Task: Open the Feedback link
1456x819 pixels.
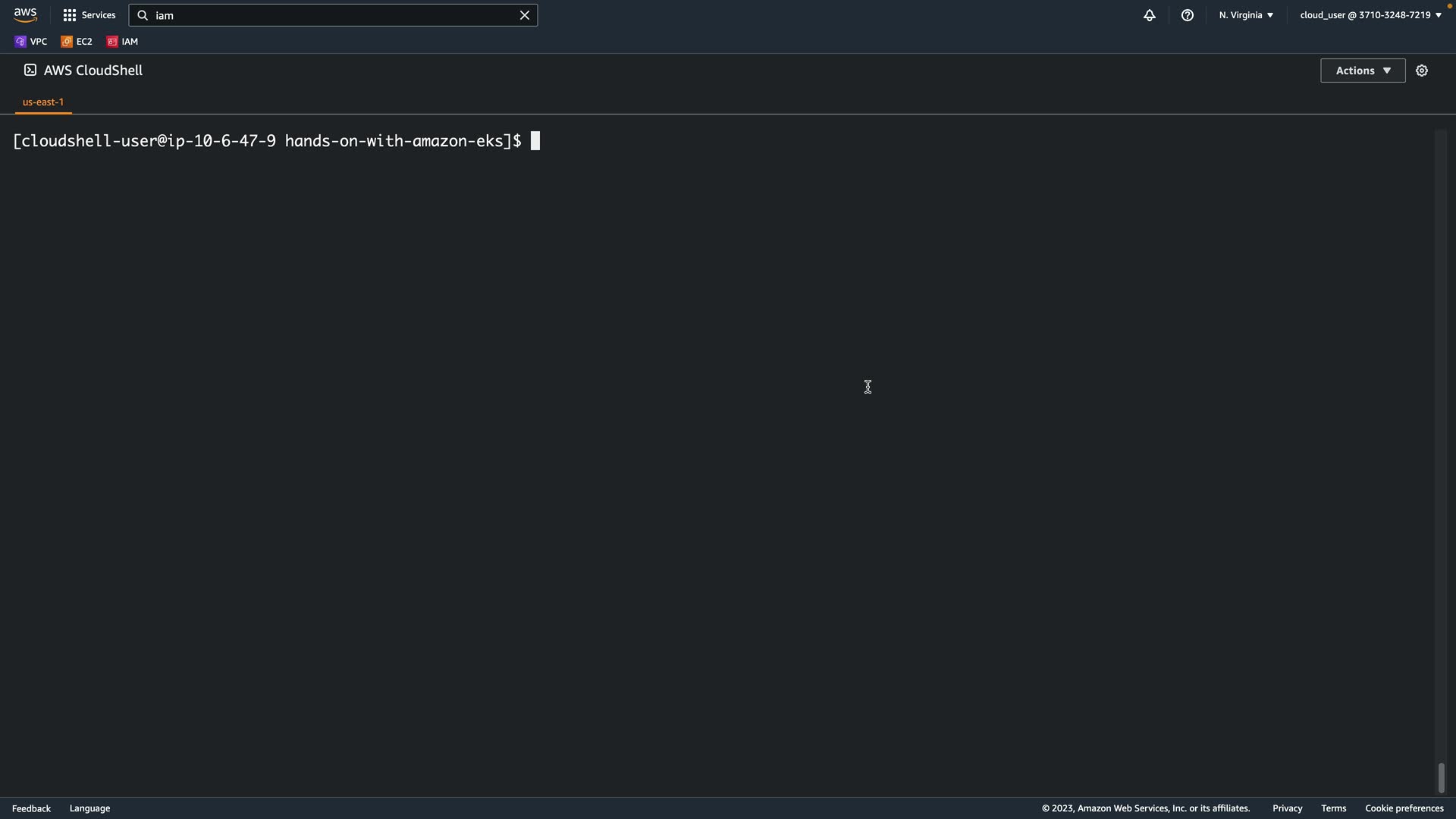Action: coord(31,808)
